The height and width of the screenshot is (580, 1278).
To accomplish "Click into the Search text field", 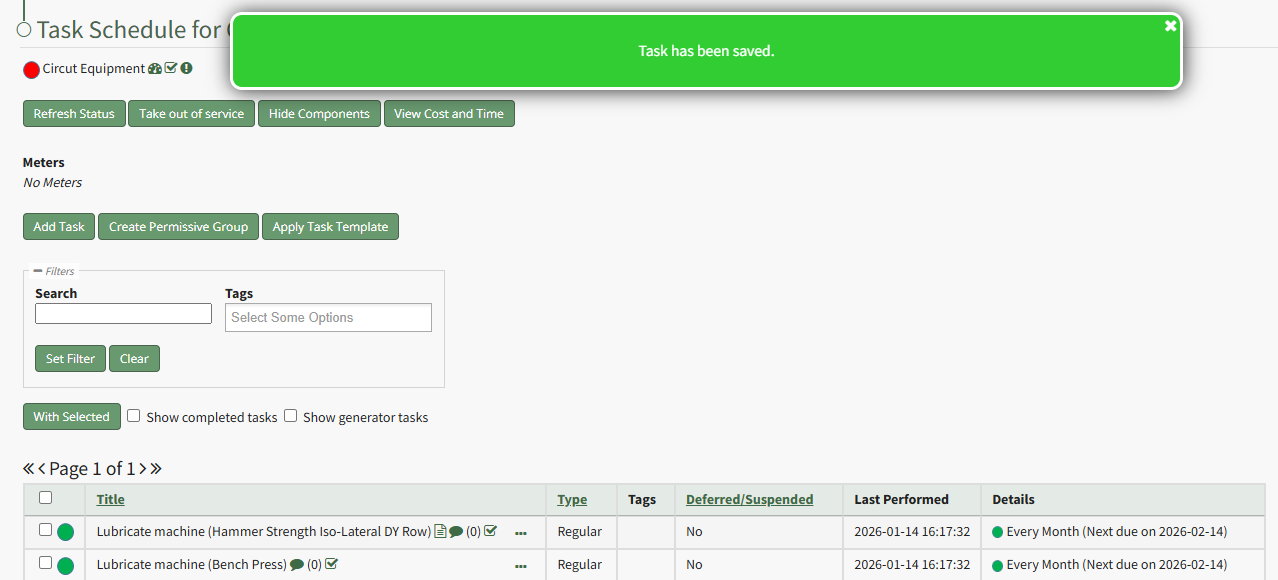I will (x=123, y=314).
